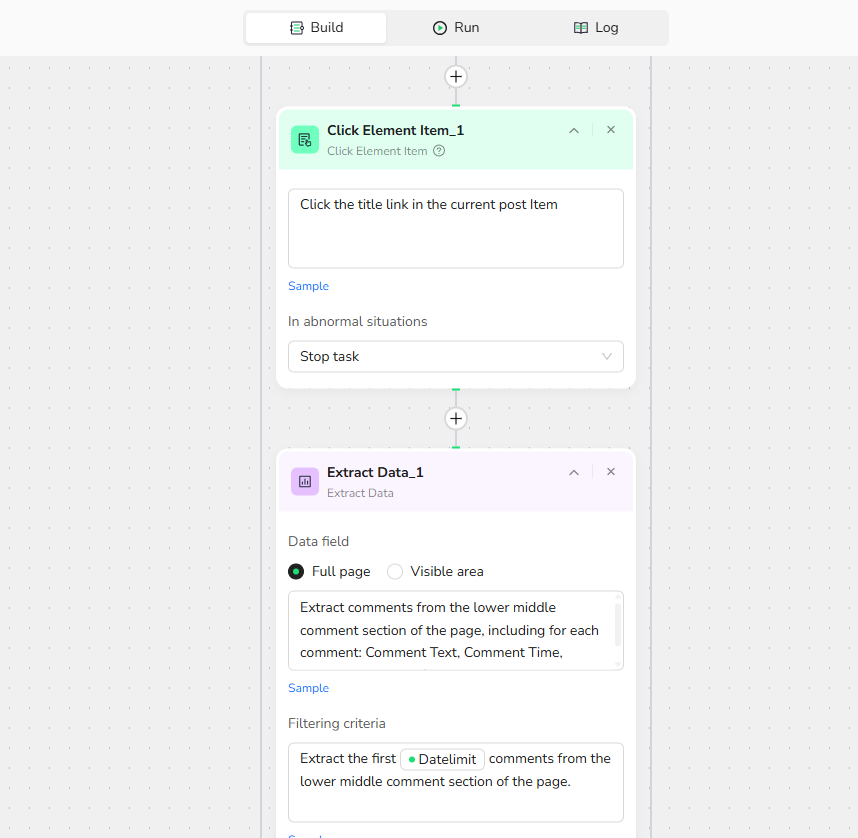Click the title link instruction text box
This screenshot has height=838, width=858.
456,229
